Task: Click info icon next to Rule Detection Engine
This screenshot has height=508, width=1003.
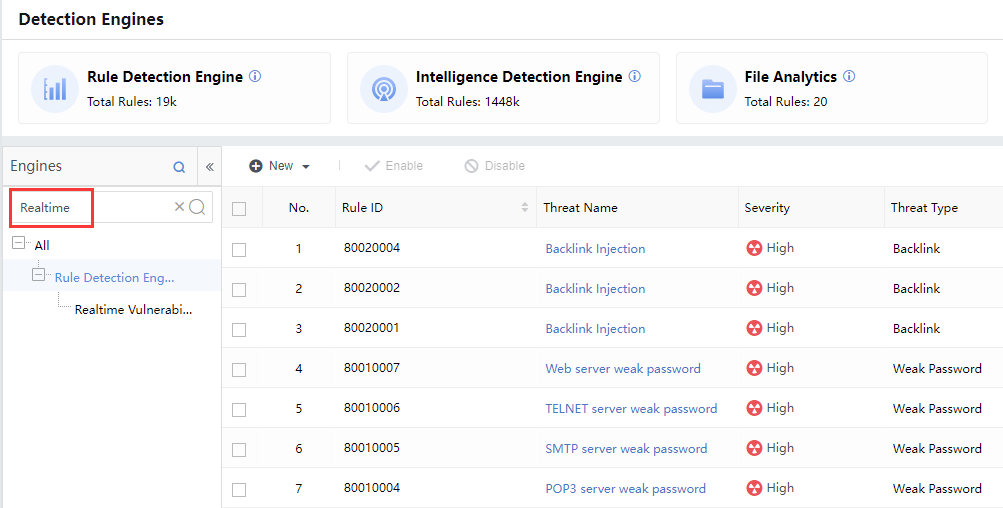Action: (x=255, y=76)
